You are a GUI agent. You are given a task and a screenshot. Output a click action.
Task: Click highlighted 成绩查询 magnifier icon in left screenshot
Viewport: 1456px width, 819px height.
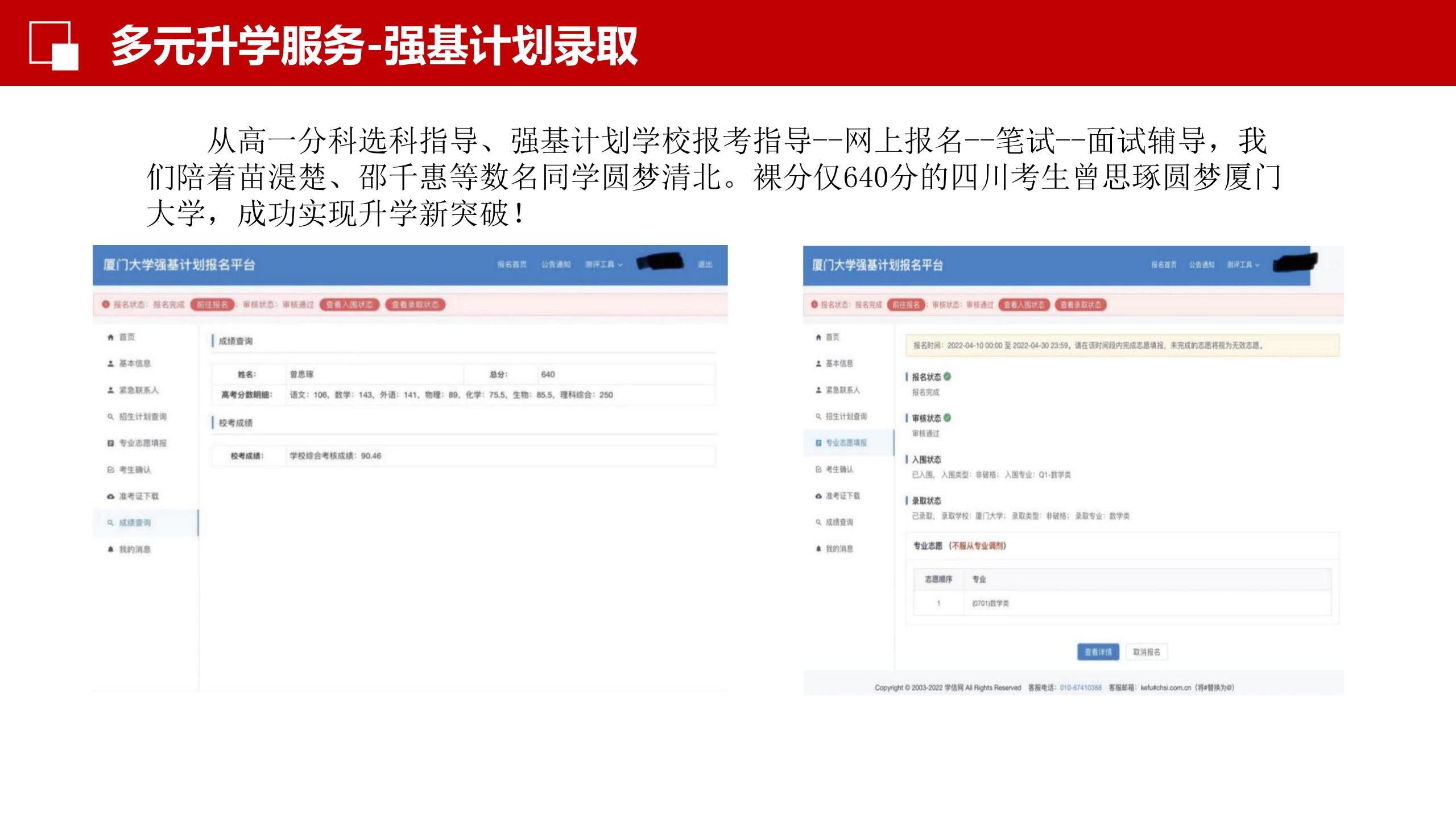point(110,523)
